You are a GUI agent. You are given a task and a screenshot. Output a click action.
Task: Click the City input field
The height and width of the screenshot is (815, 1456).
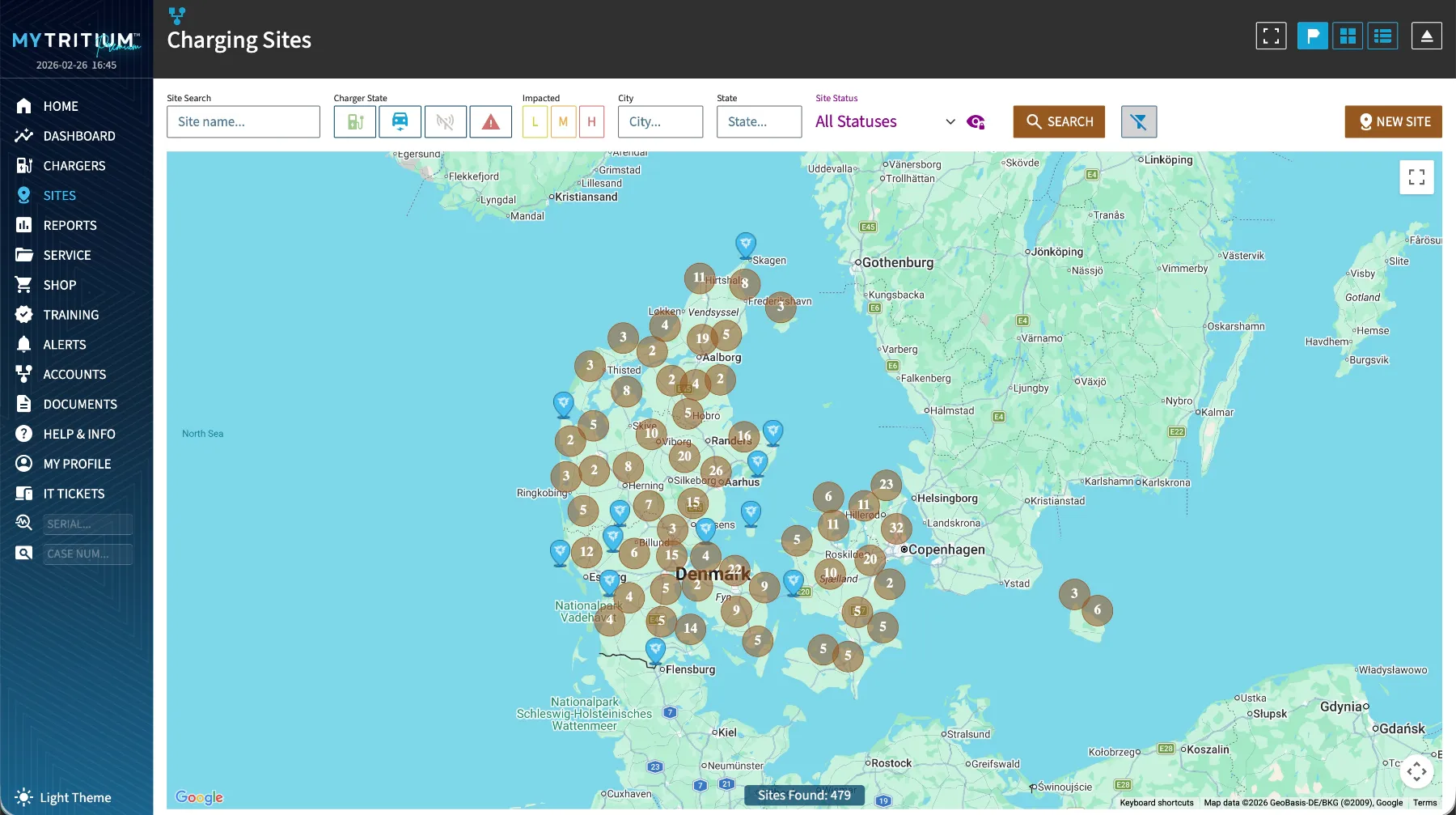pos(660,121)
